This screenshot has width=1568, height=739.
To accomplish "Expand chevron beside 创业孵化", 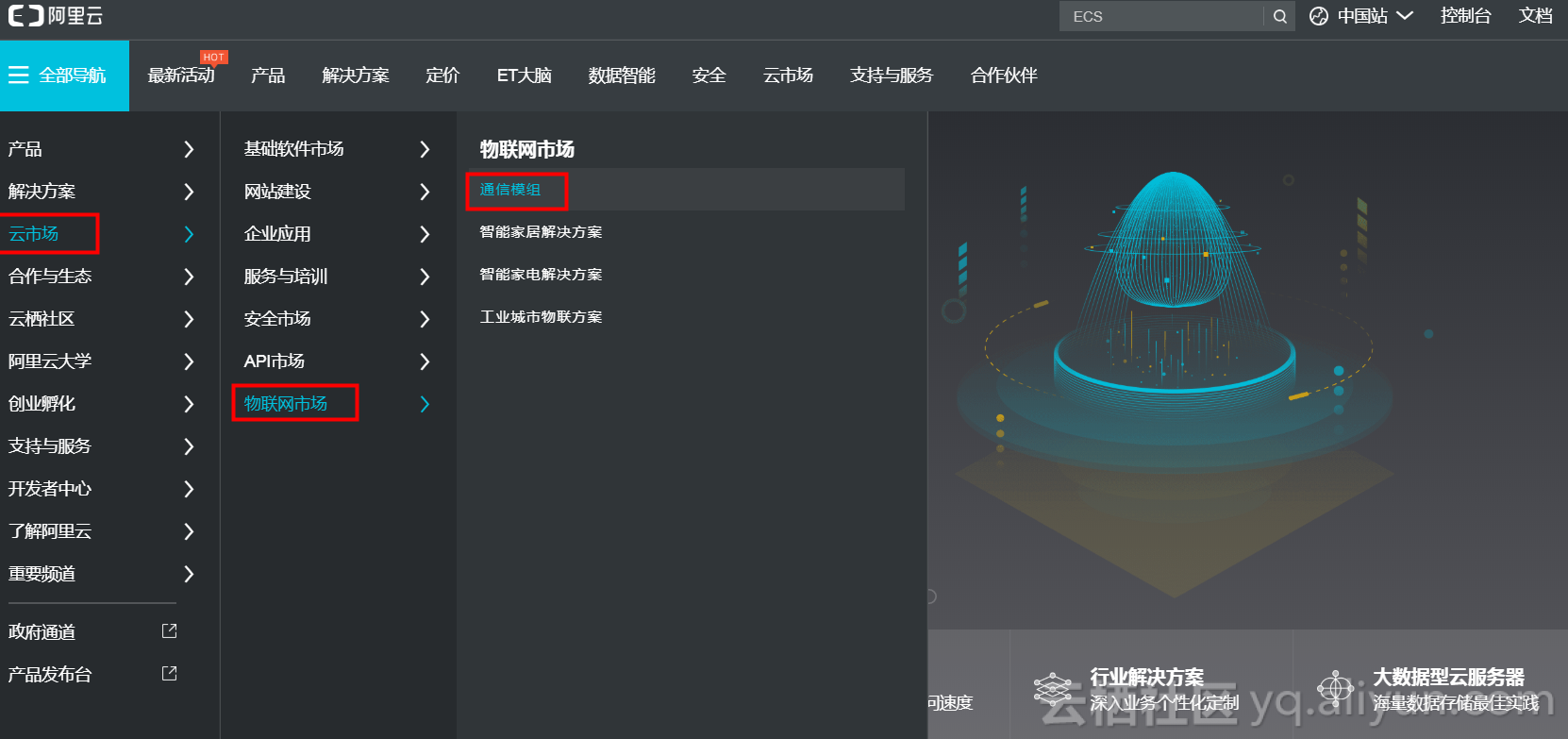I will coord(189,404).
